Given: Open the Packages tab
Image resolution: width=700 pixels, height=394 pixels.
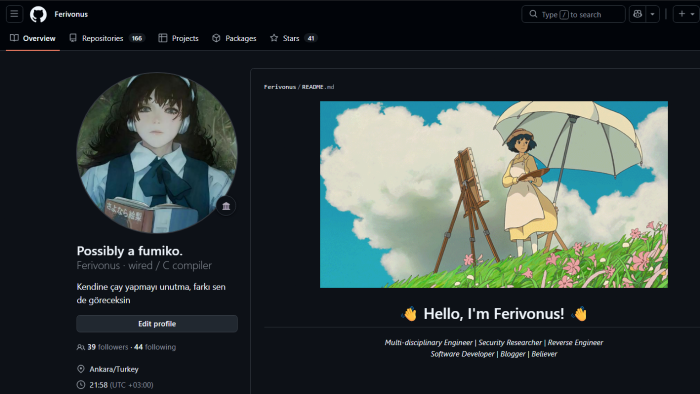Looking at the screenshot, I should pos(234,38).
